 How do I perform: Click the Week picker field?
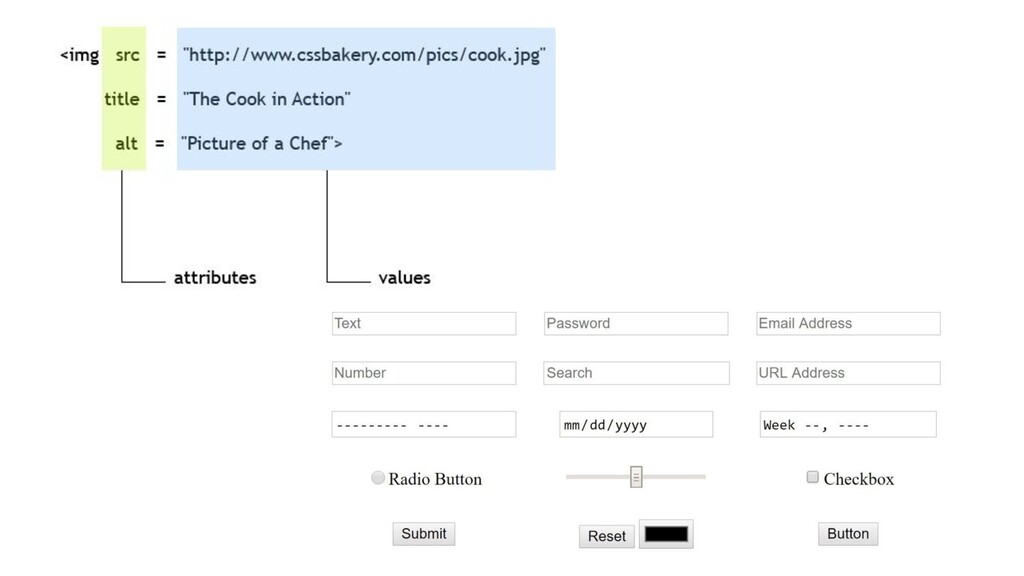click(848, 424)
